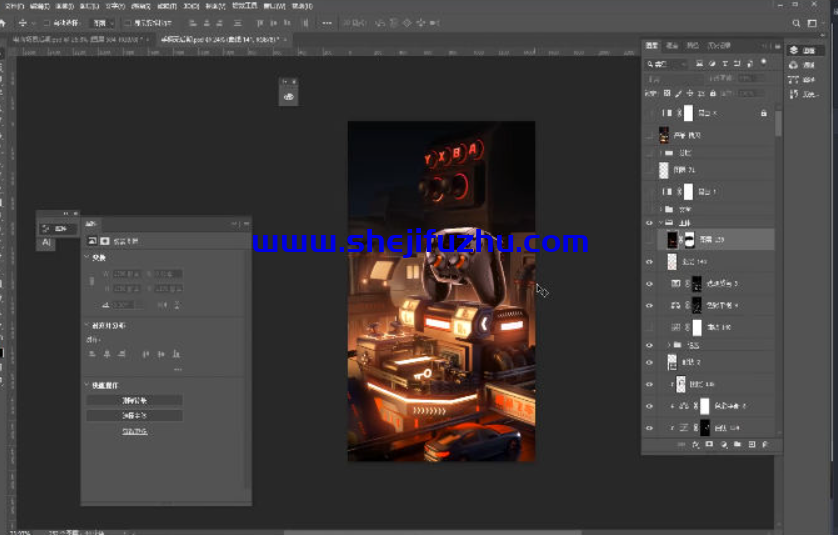
Task: Click the Opacity value field in Layers panel
Action: pos(750,79)
